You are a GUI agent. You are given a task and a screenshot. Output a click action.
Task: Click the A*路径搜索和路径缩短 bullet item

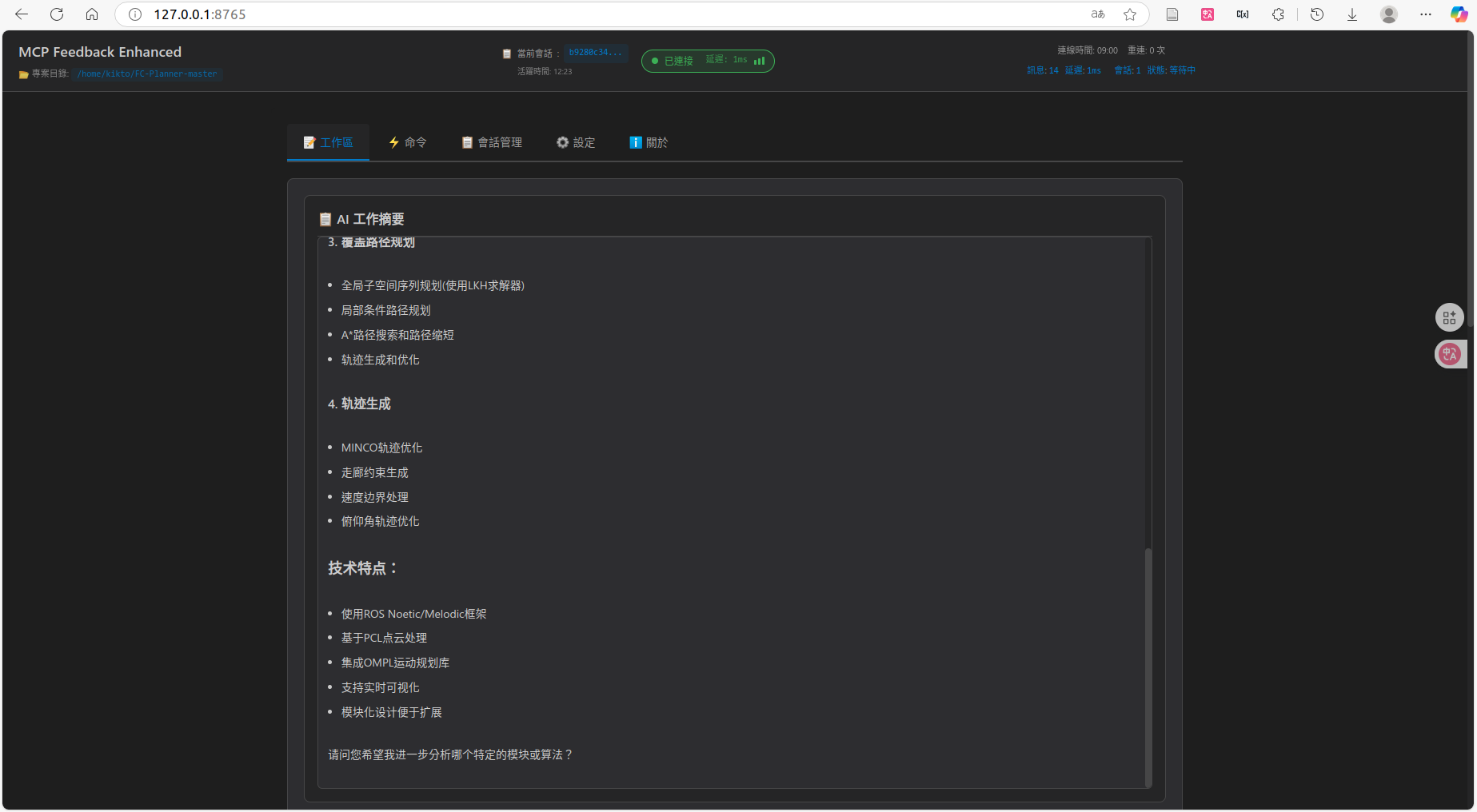click(x=397, y=335)
